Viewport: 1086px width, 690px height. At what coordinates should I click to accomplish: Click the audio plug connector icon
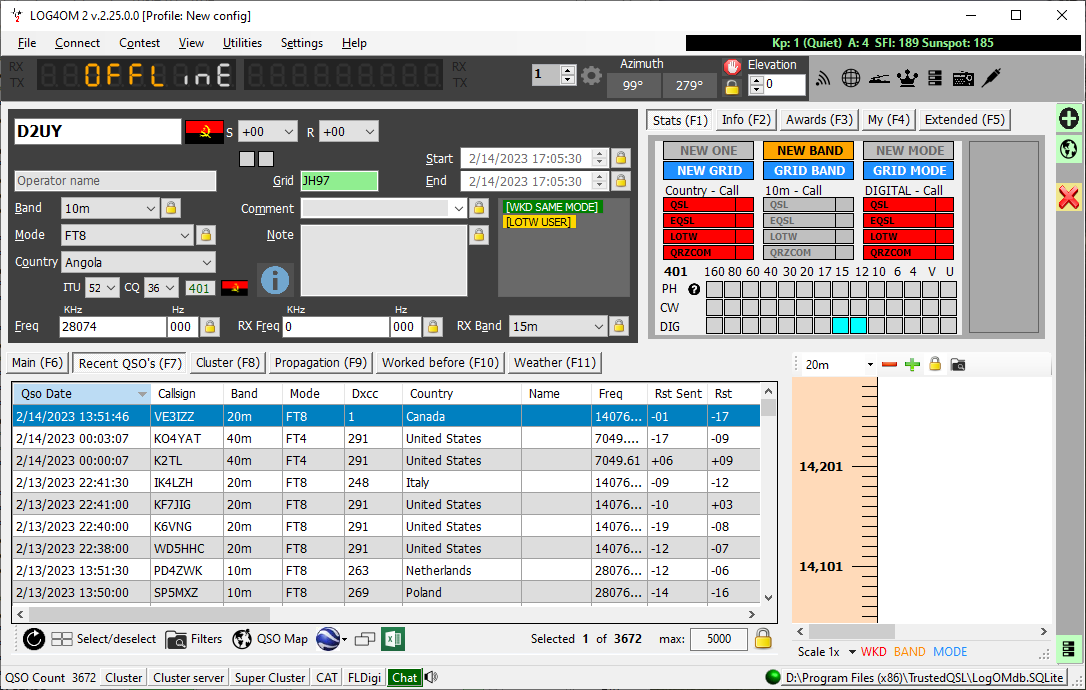tap(992, 78)
